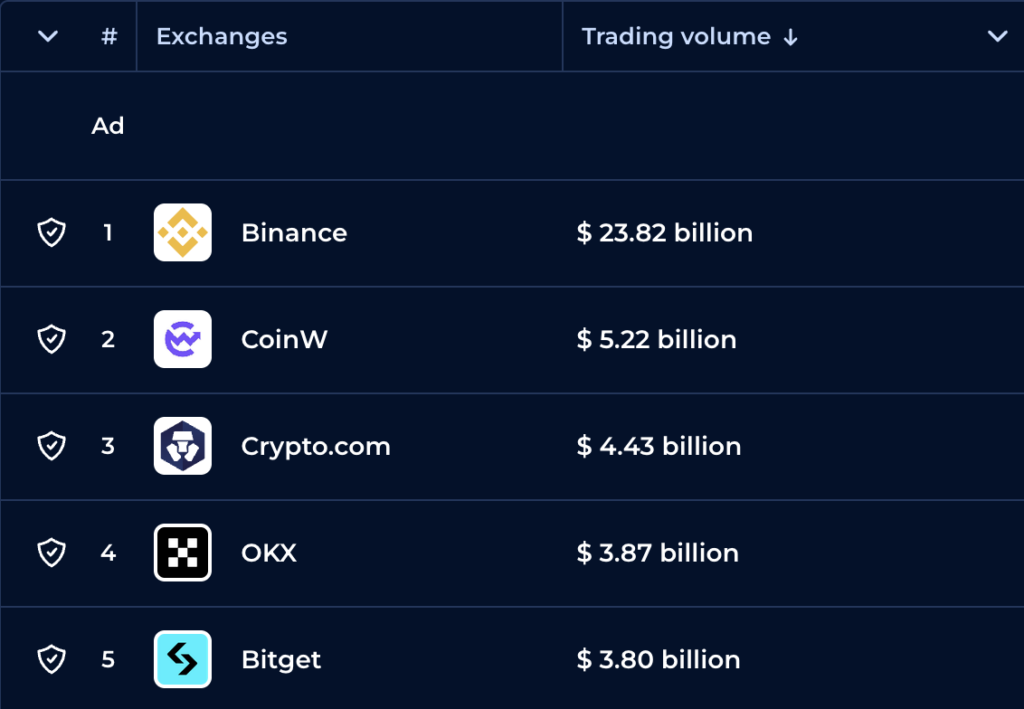
Task: Select the Exchanges column header
Action: click(x=221, y=36)
